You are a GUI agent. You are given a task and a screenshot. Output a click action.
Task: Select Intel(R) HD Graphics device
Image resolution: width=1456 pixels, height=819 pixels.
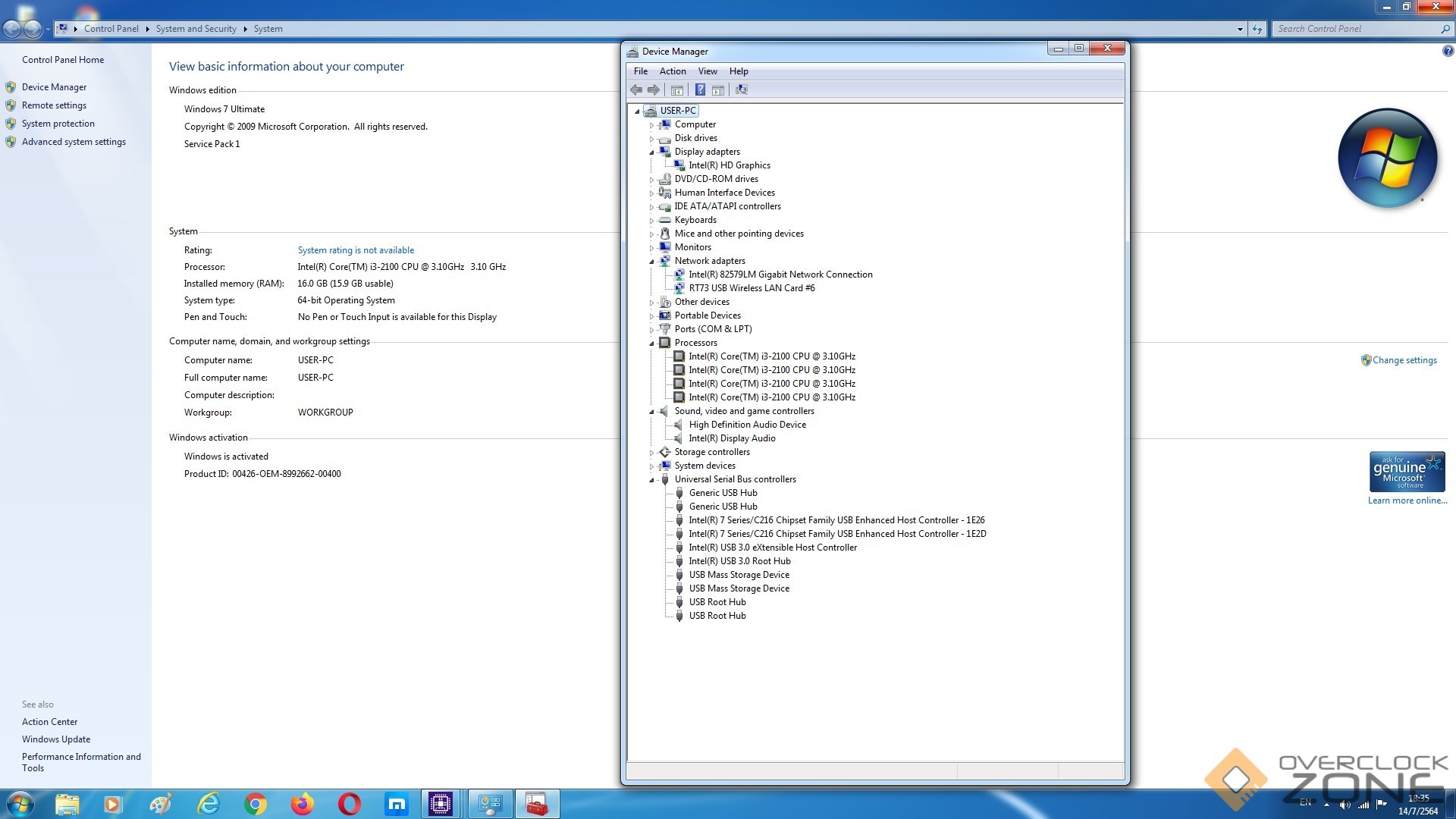[729, 165]
